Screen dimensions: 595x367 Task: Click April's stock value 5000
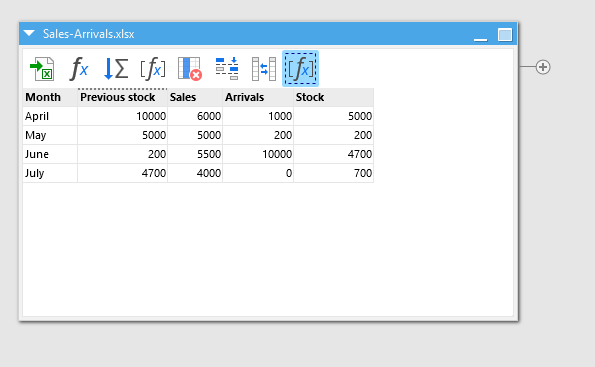point(334,116)
